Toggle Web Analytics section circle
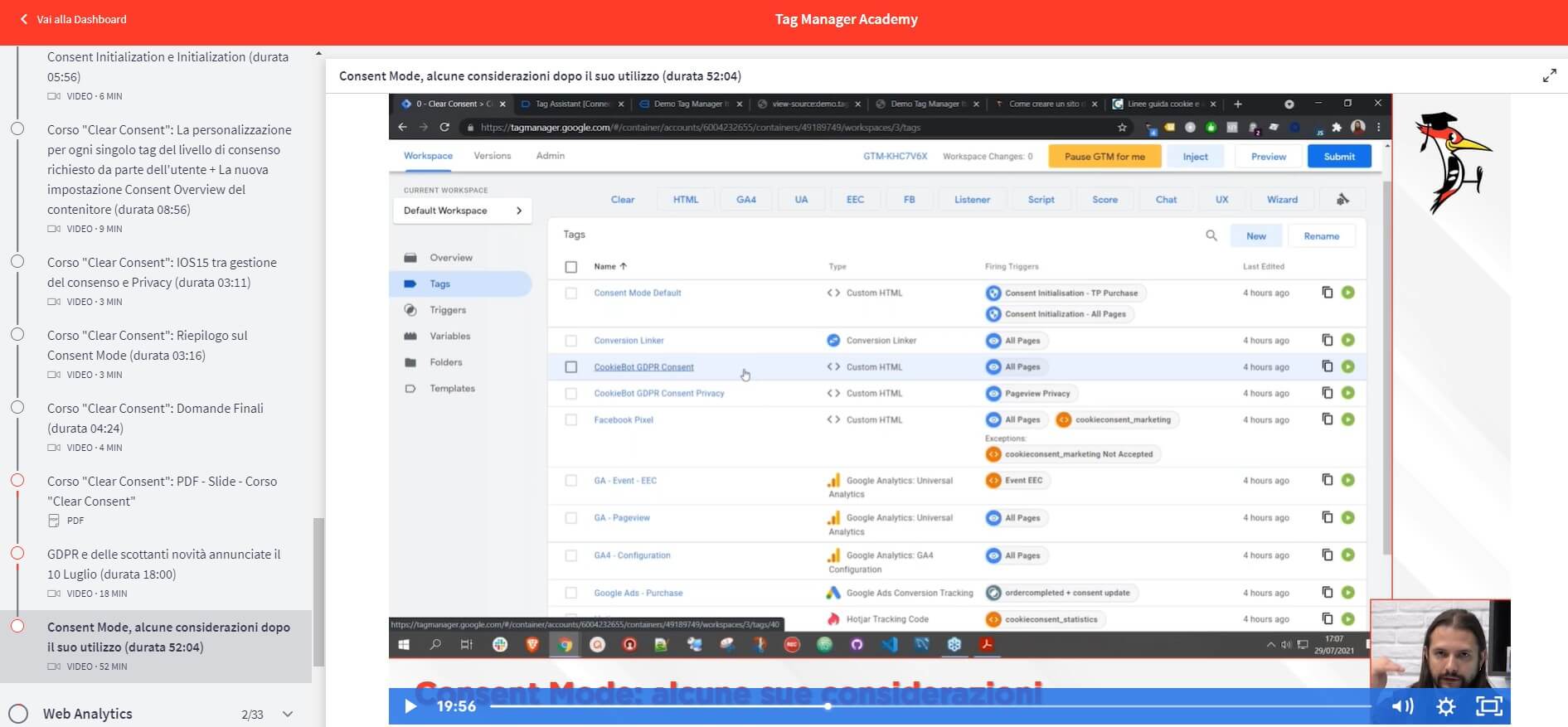 click(x=17, y=714)
